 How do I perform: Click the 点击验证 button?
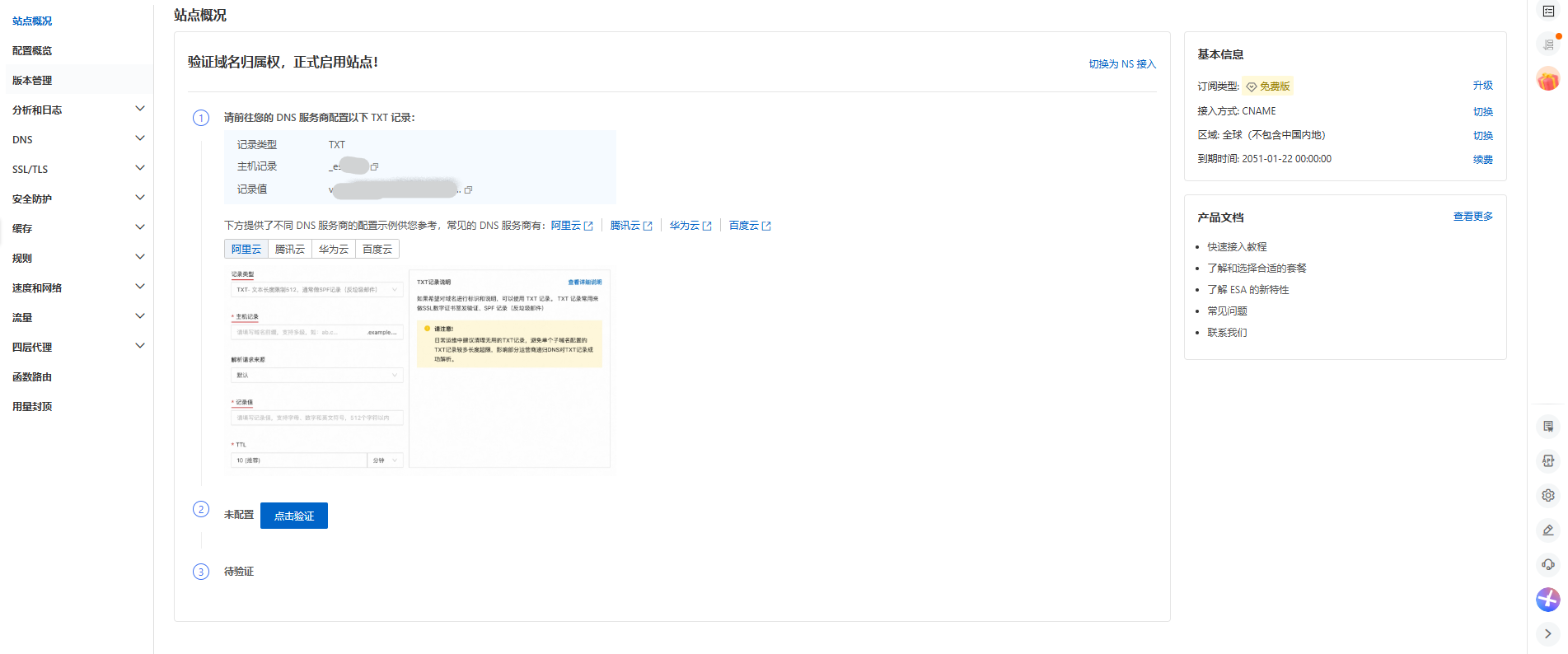click(x=294, y=516)
